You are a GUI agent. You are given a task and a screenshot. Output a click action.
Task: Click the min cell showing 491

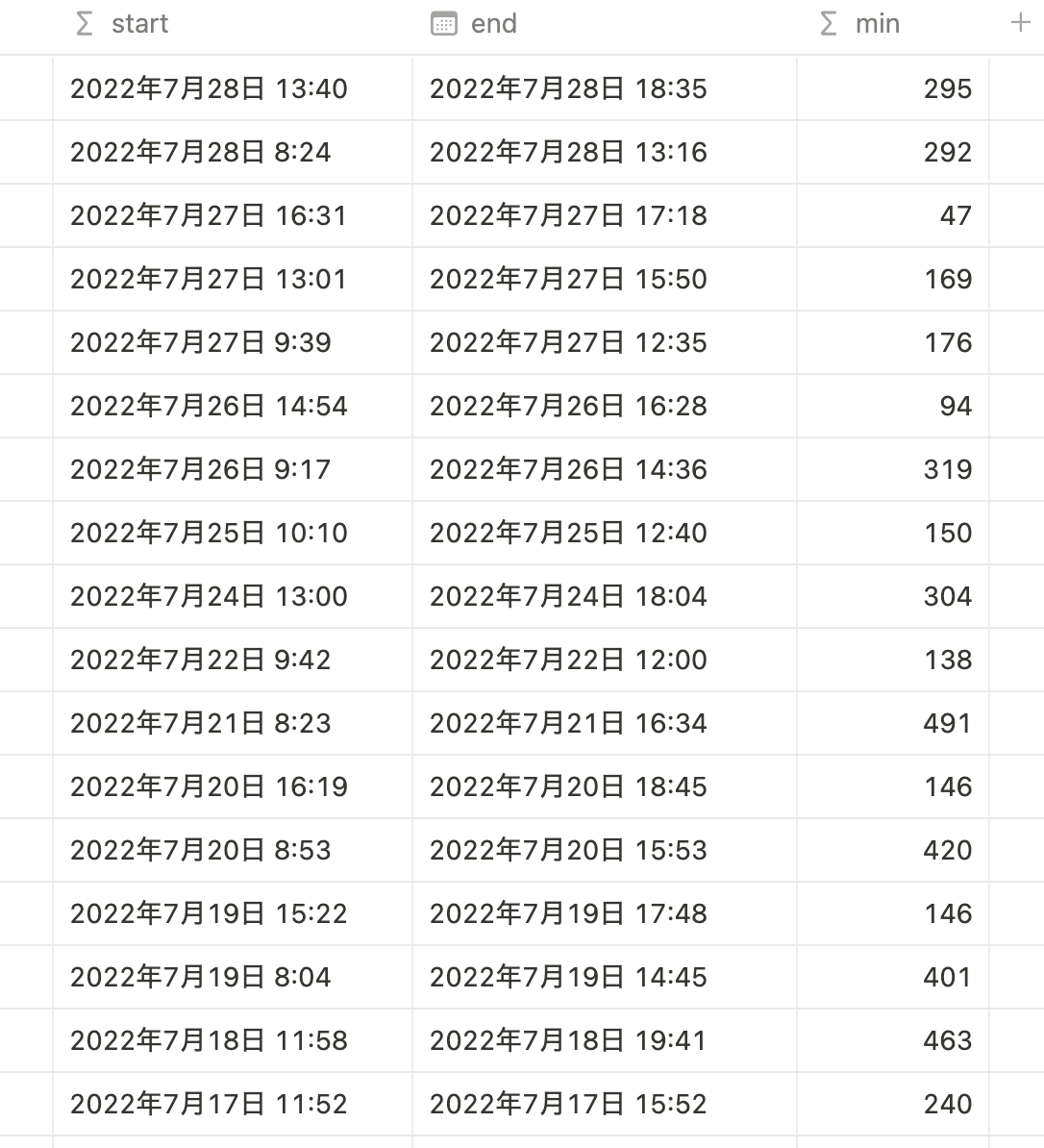click(x=893, y=723)
